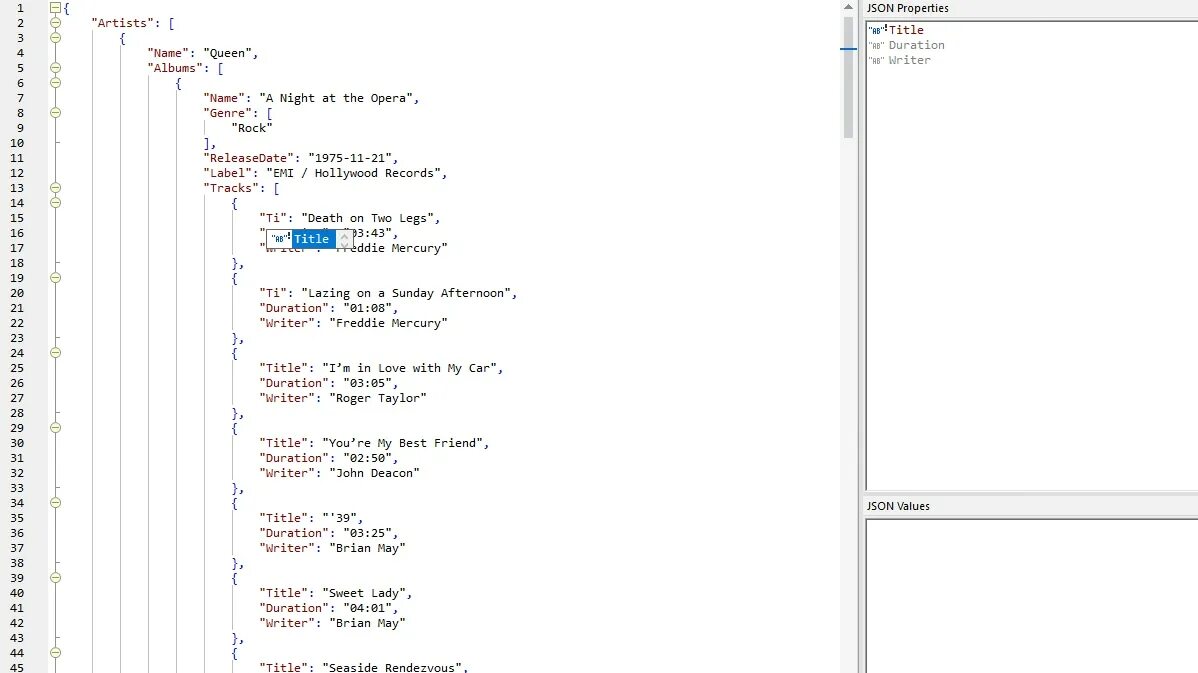Click the "1975-11-21" release date value

[x=350, y=158]
